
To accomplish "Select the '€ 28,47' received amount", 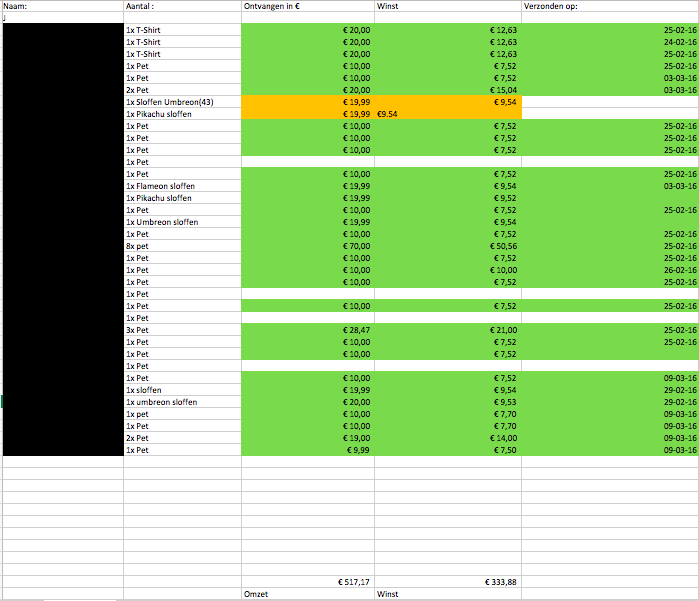I will coord(308,330).
